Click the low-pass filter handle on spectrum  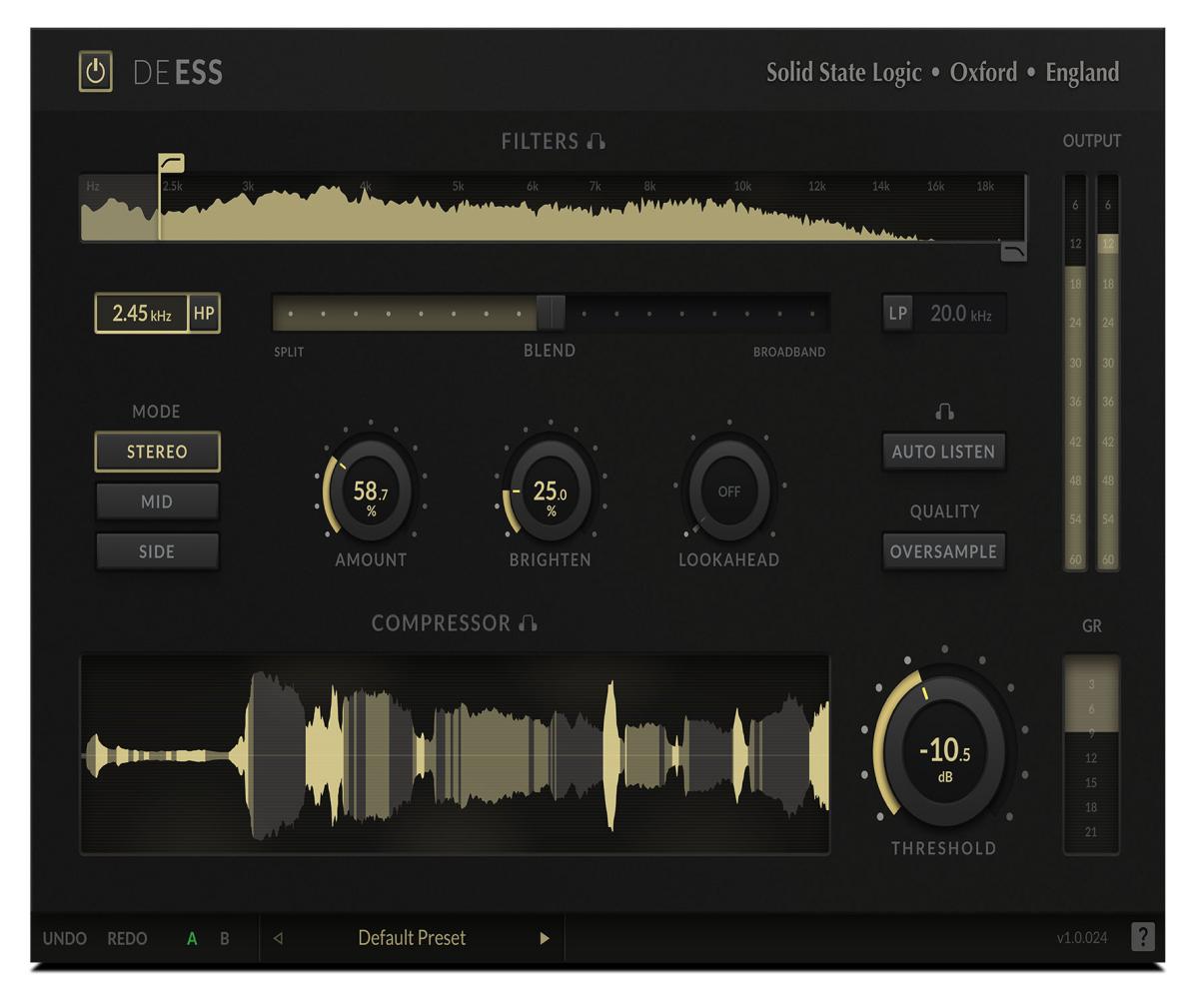(1013, 252)
